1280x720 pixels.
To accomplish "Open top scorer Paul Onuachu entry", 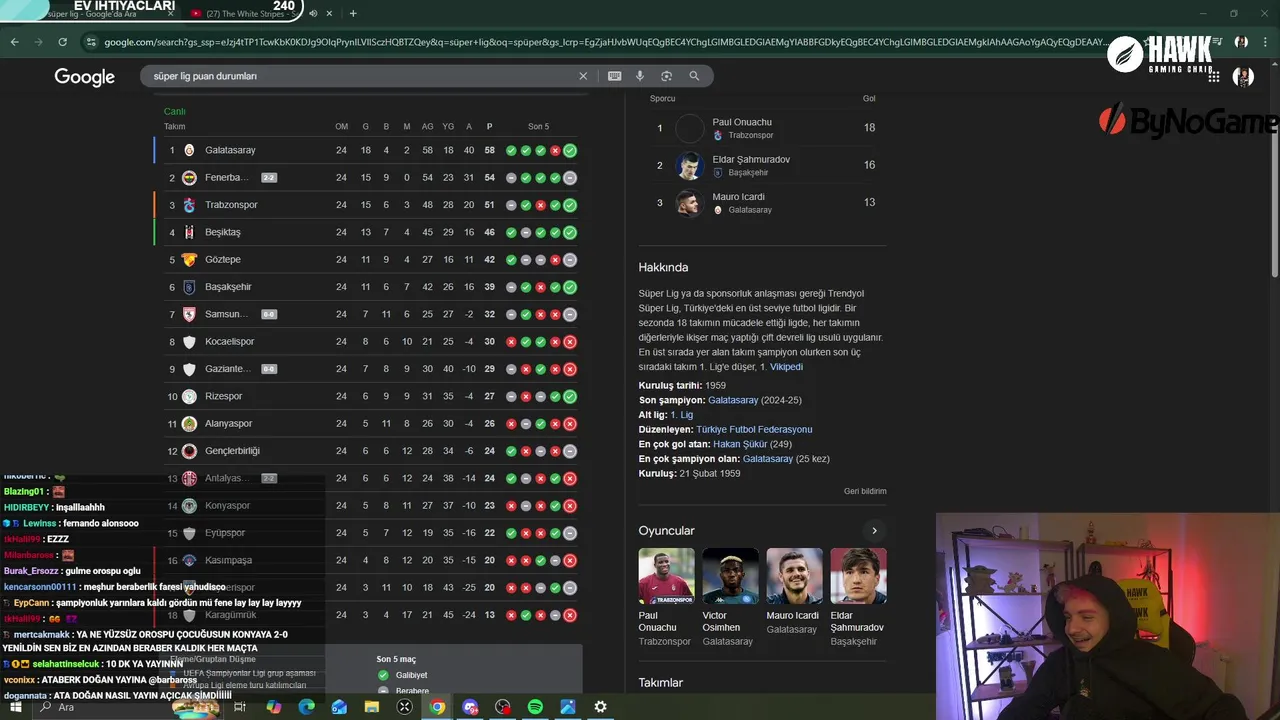I will pyautogui.click(x=762, y=128).
